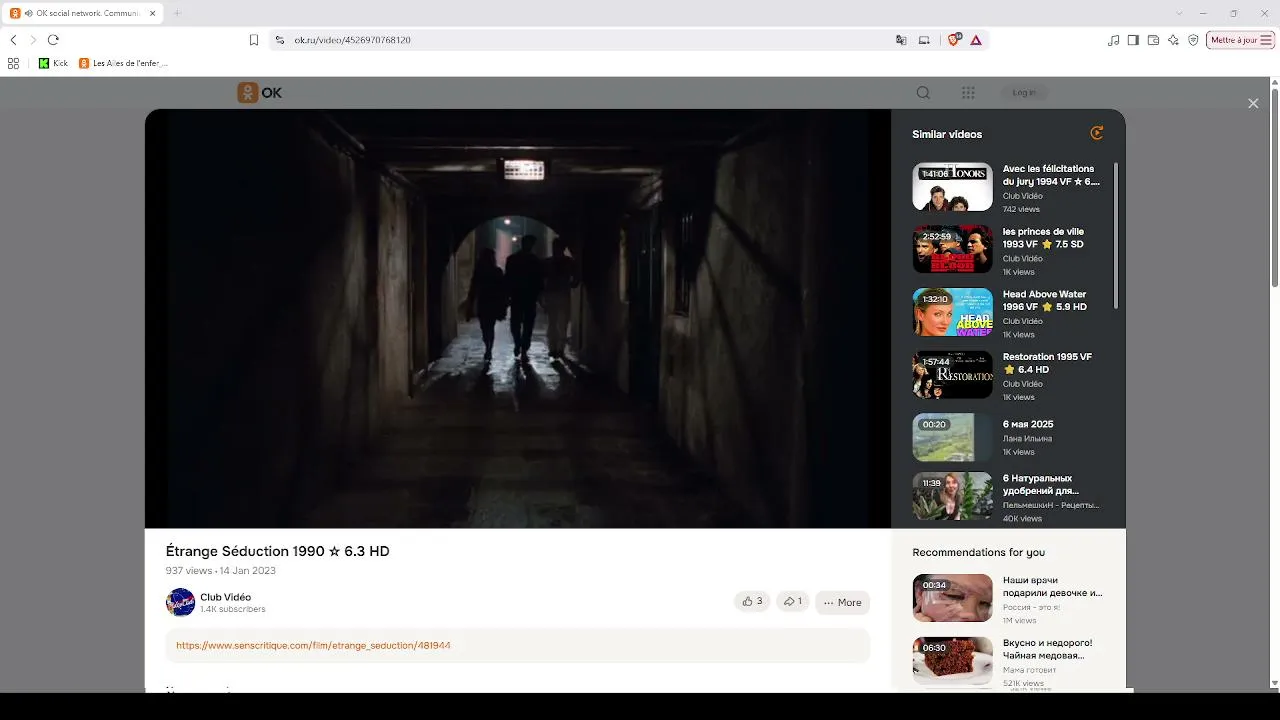Close the video overlay with the X
This screenshot has width=1280, height=720.
(1253, 103)
